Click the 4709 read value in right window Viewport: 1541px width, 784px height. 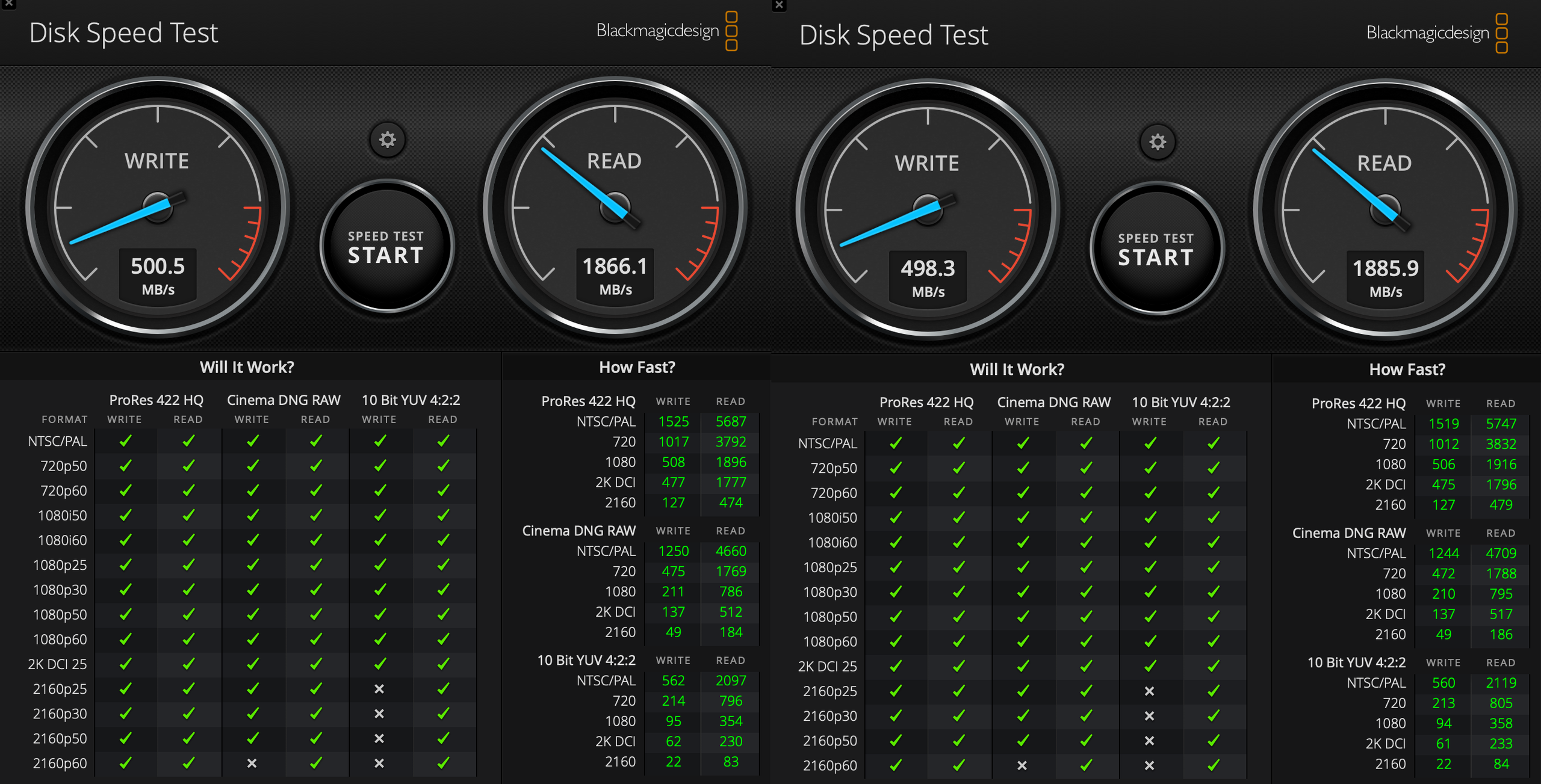[x=1501, y=554]
